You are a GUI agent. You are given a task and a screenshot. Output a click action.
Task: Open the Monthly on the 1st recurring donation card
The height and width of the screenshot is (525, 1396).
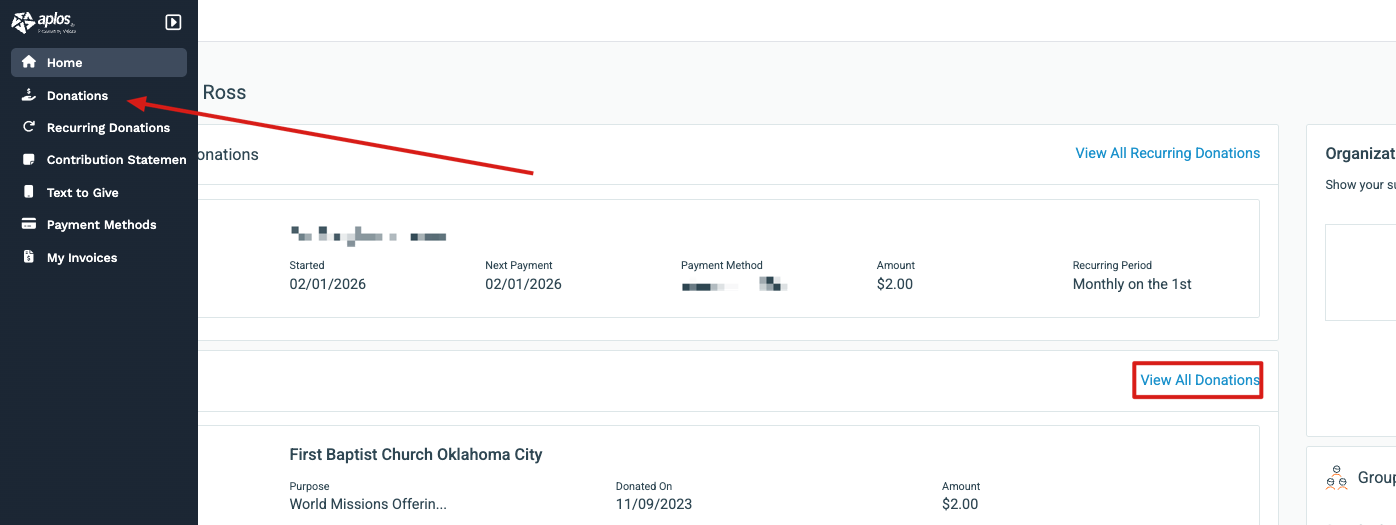point(1131,284)
